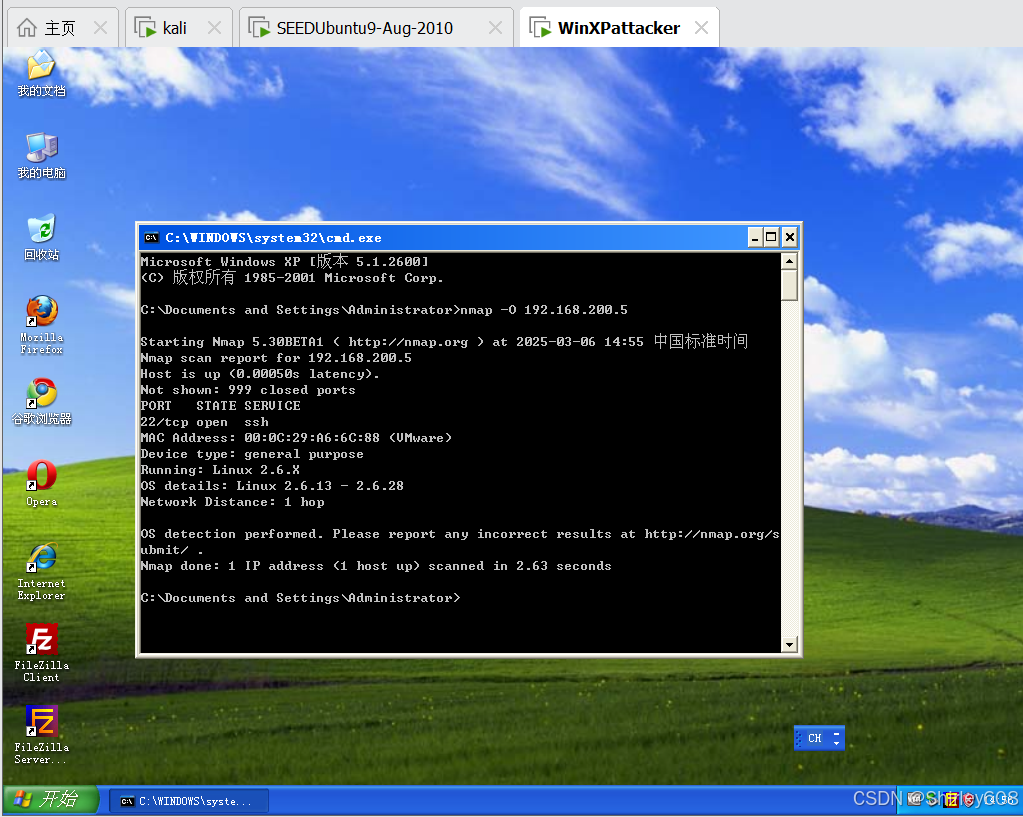This screenshot has width=1023, height=817.
Task: Click the language bar minimize button
Action: (836, 733)
